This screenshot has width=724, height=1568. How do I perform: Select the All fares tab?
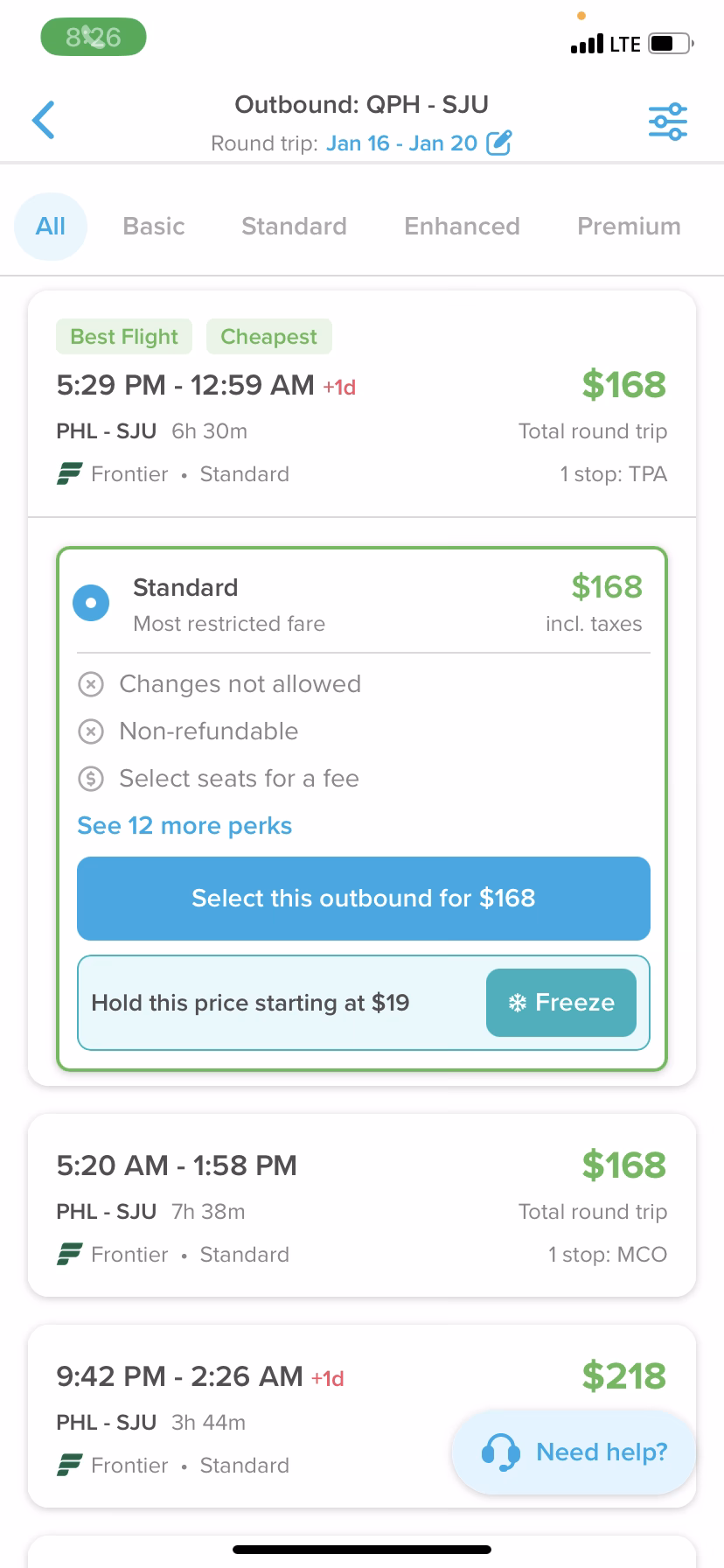pos(51,227)
